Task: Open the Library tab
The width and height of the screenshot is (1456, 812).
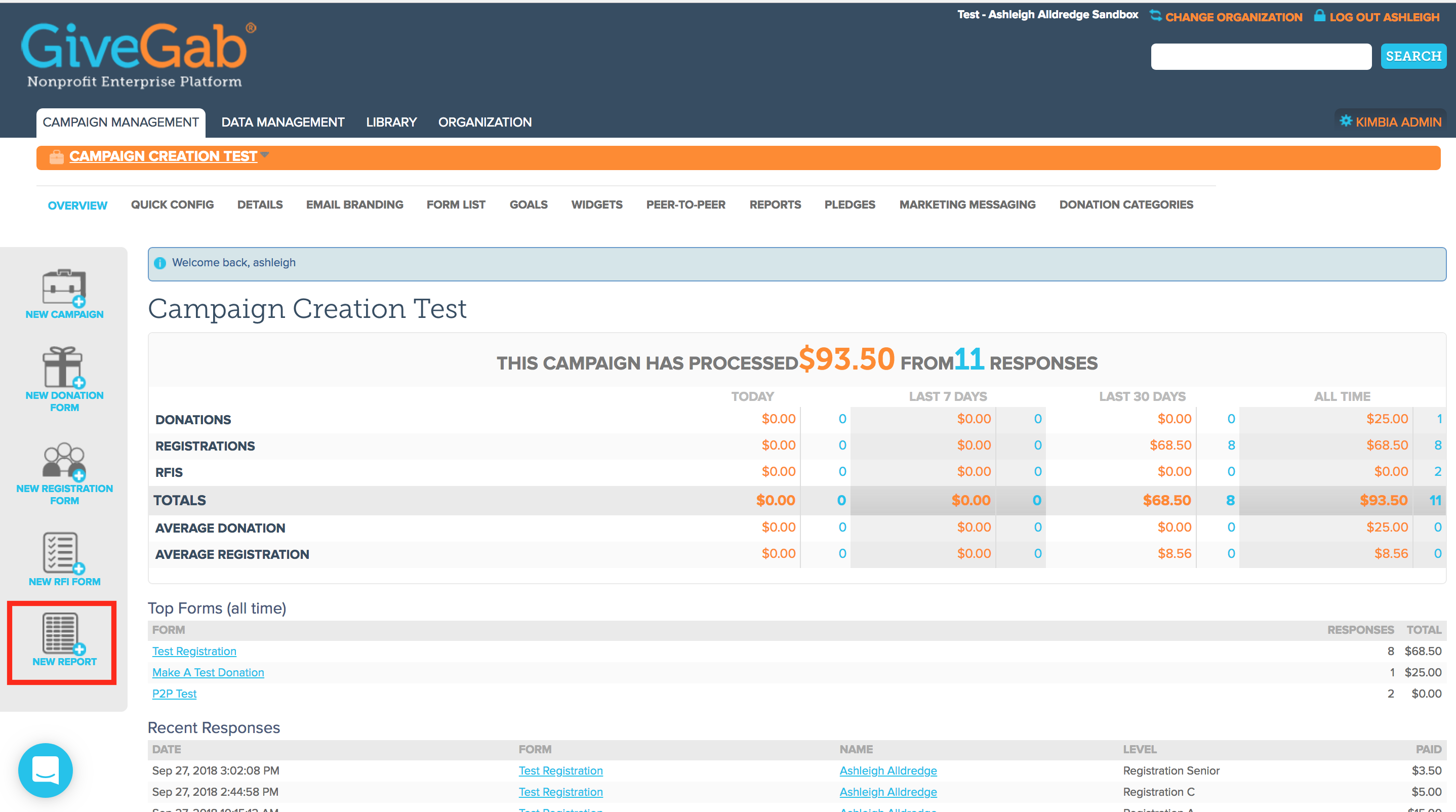Action: pos(391,122)
